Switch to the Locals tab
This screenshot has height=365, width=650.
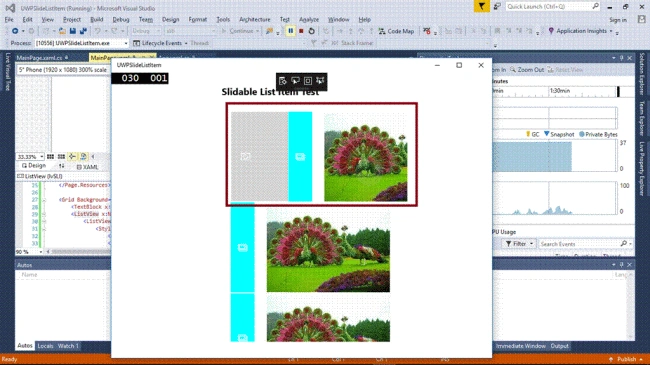[x=45, y=346]
